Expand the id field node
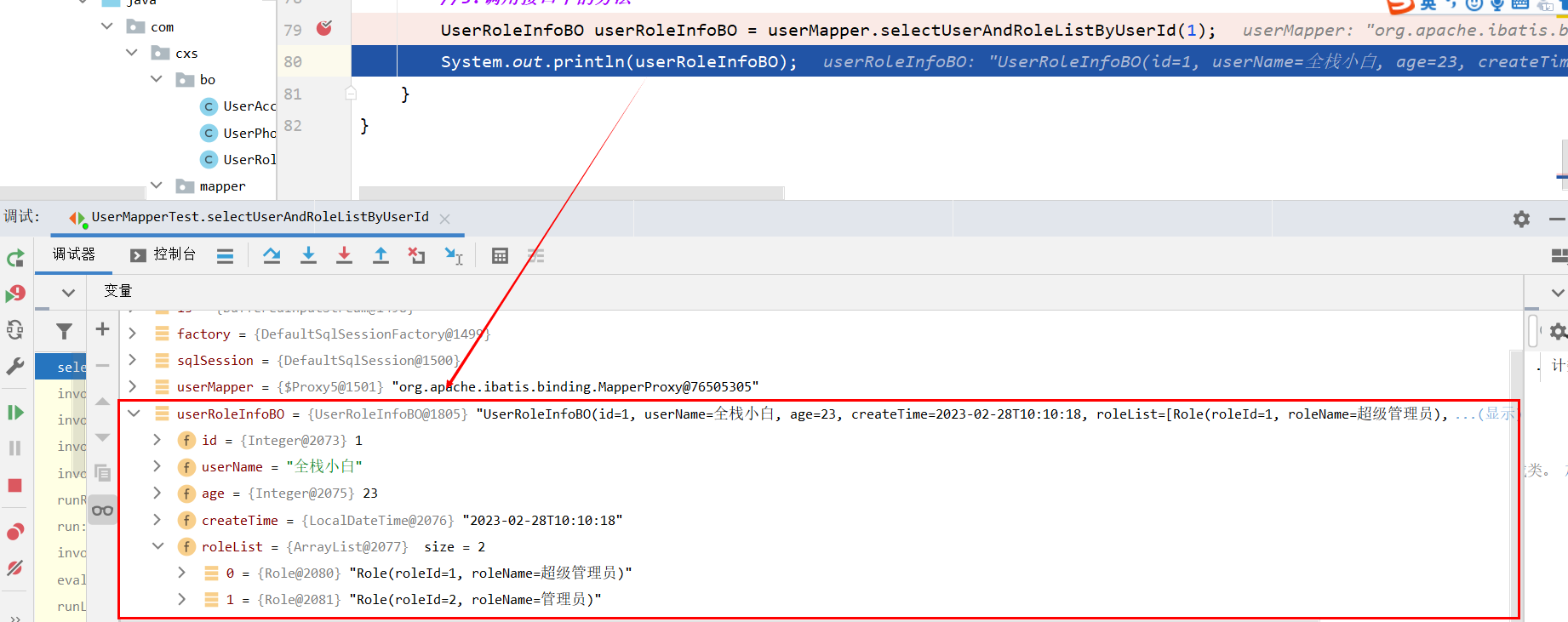 tap(157, 440)
